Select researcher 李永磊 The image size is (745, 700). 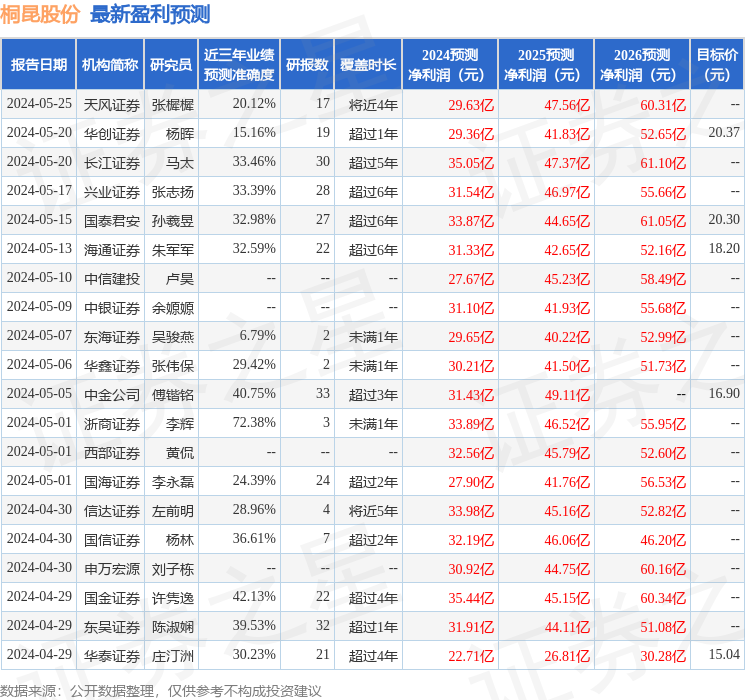[x=172, y=482]
